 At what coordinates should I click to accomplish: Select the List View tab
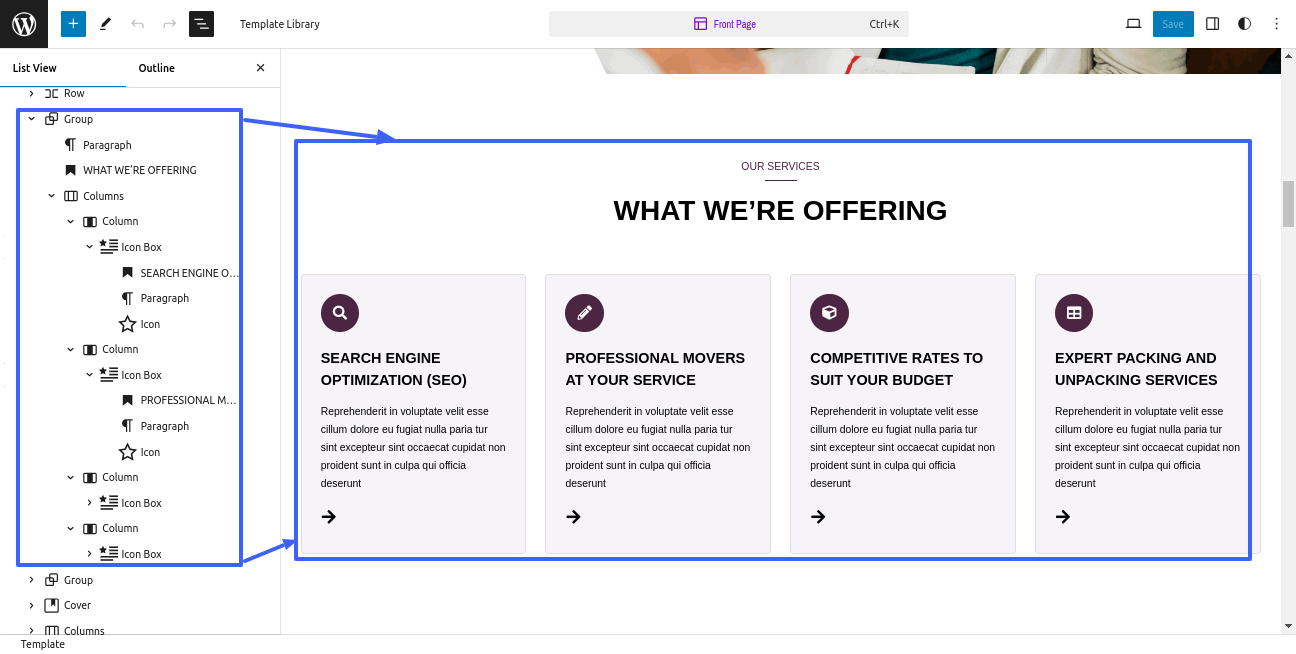pos(34,68)
